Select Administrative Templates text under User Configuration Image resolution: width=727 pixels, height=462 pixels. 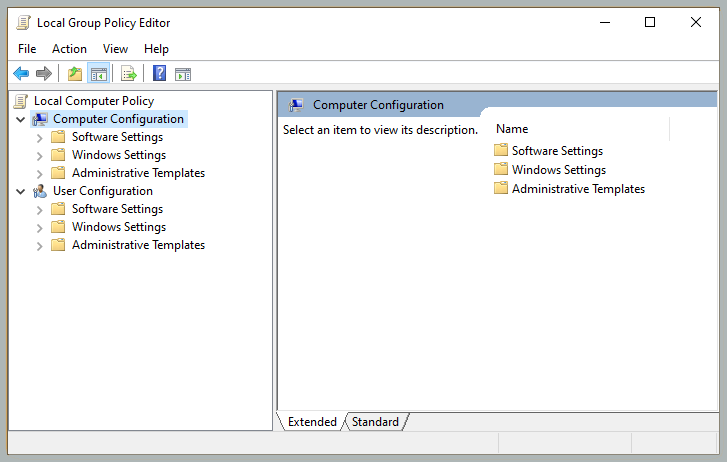tap(138, 245)
